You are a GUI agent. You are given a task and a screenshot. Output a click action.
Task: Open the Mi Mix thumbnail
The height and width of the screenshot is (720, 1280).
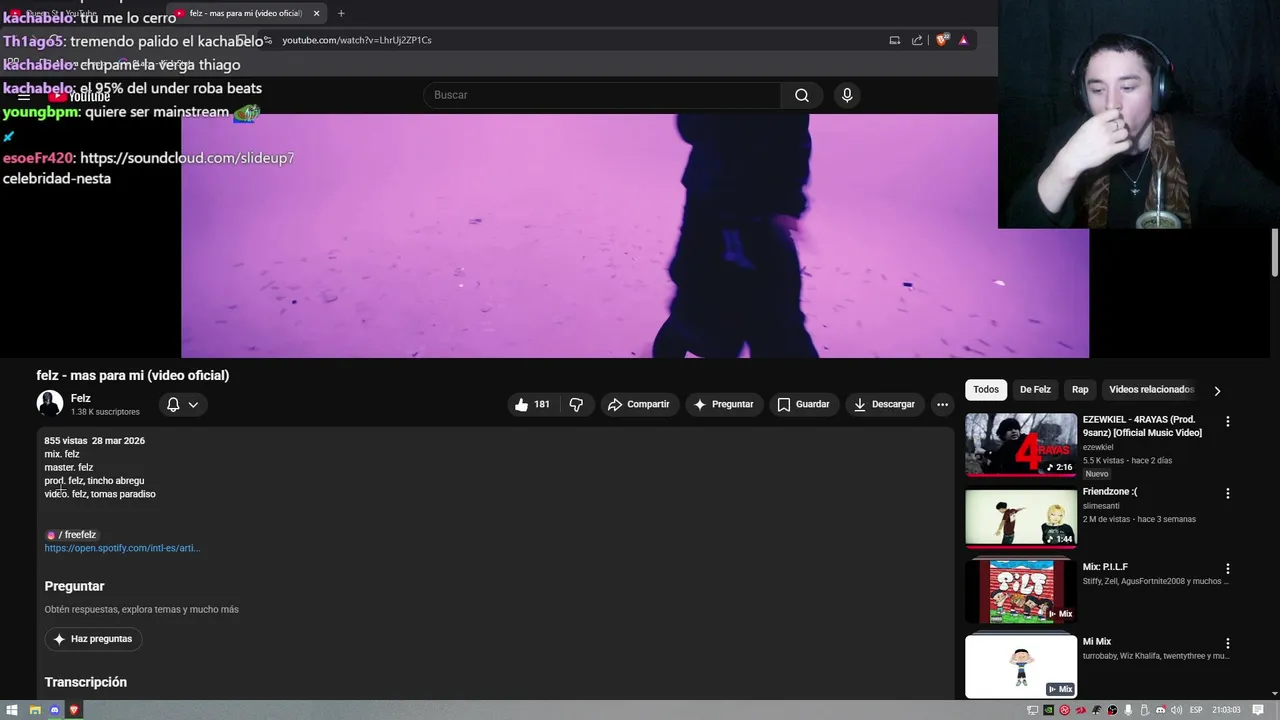pos(1021,667)
